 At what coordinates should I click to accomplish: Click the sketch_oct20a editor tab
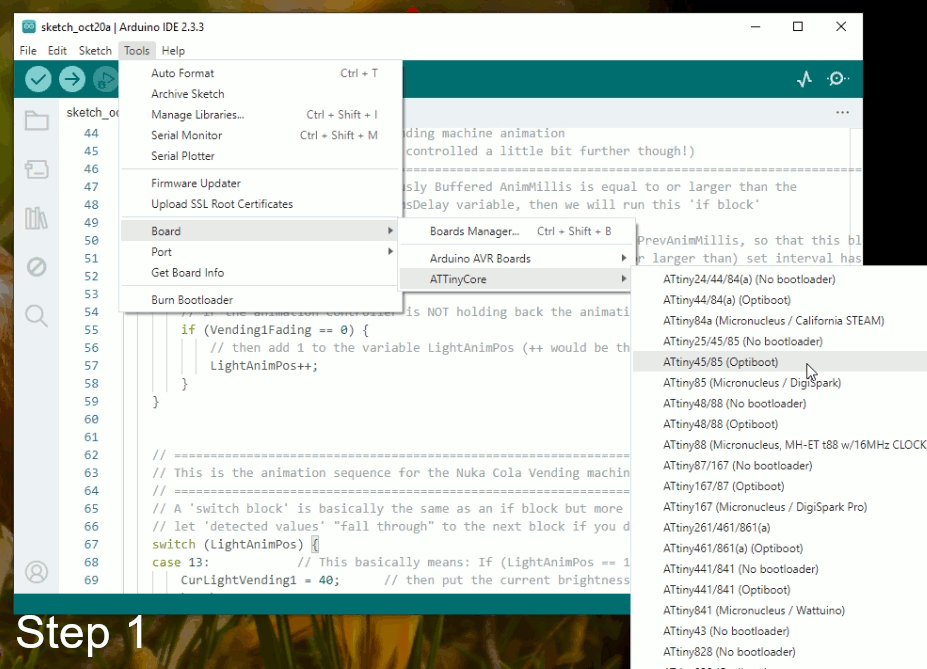pos(92,112)
